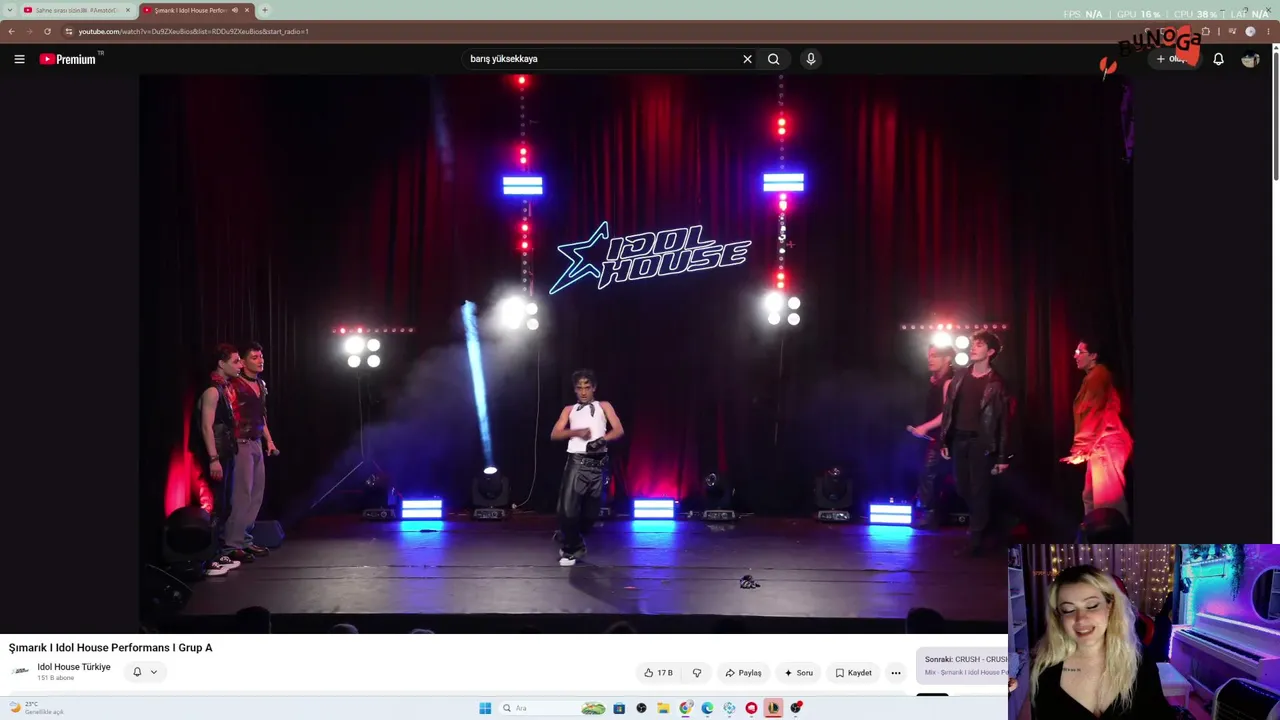Close the "Şımarık I Idol House" tab
The width and height of the screenshot is (1280, 720).
(247, 10)
